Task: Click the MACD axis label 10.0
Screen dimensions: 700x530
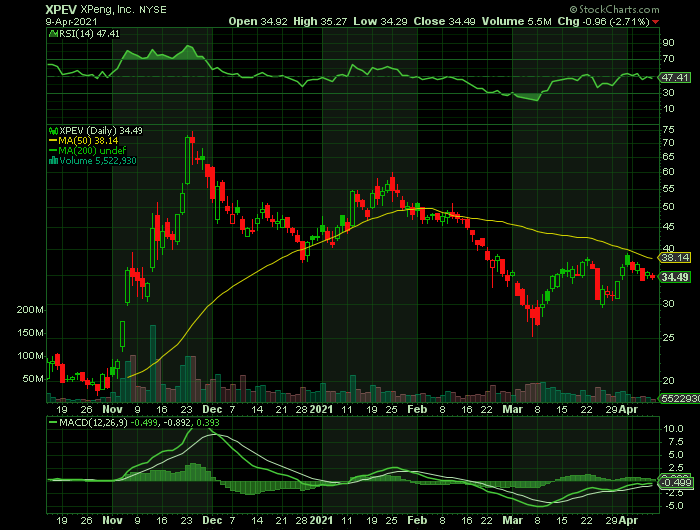Action: (673, 429)
